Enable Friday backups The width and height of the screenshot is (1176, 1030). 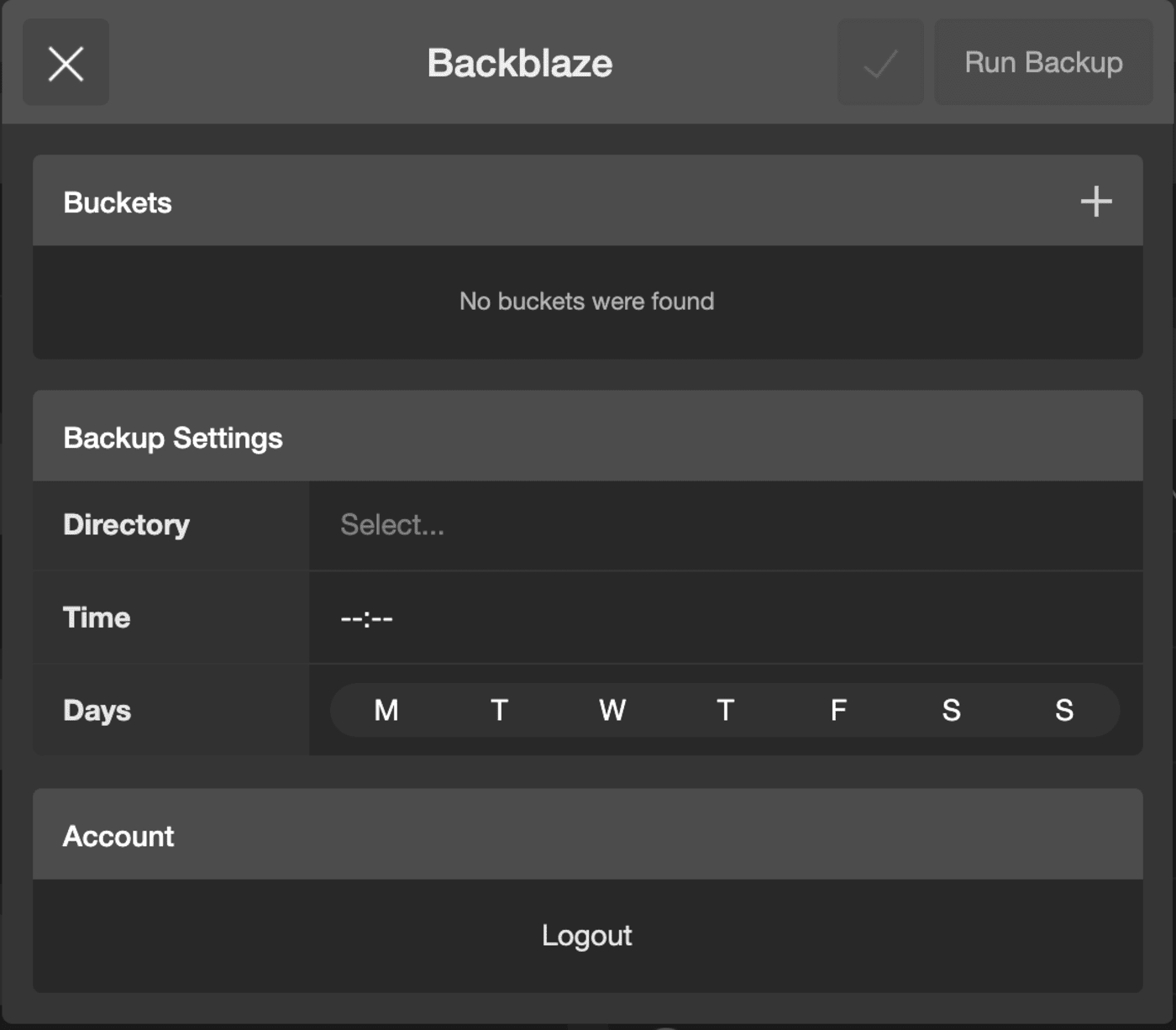(837, 710)
